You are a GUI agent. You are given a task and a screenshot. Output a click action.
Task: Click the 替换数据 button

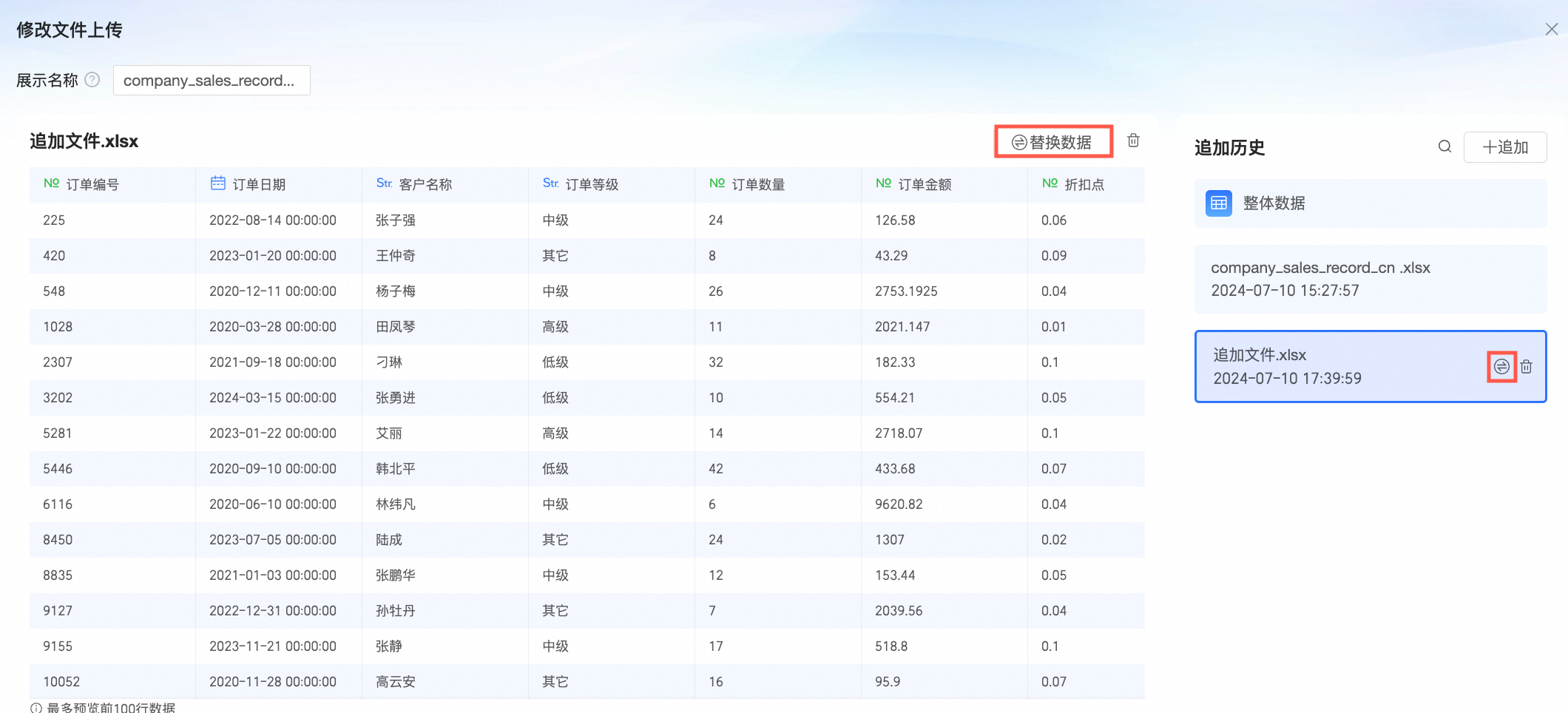tap(1053, 142)
